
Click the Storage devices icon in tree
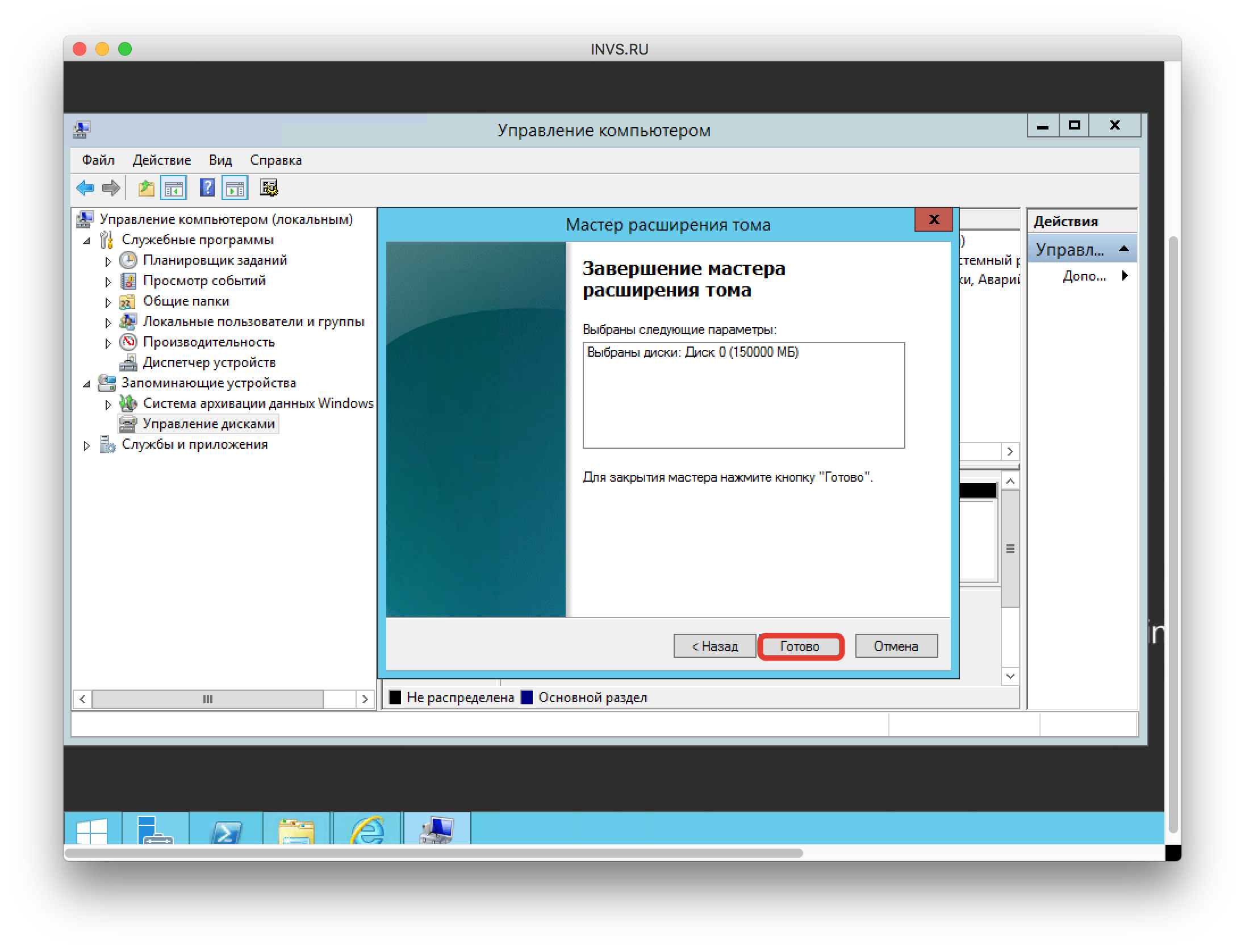pyautogui.click(x=107, y=383)
